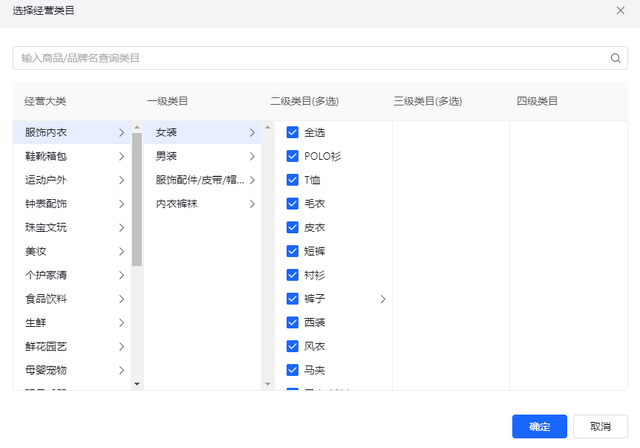640x448 pixels.
Task: Click up arrow of first-level category scrollbar
Action: pos(268,128)
